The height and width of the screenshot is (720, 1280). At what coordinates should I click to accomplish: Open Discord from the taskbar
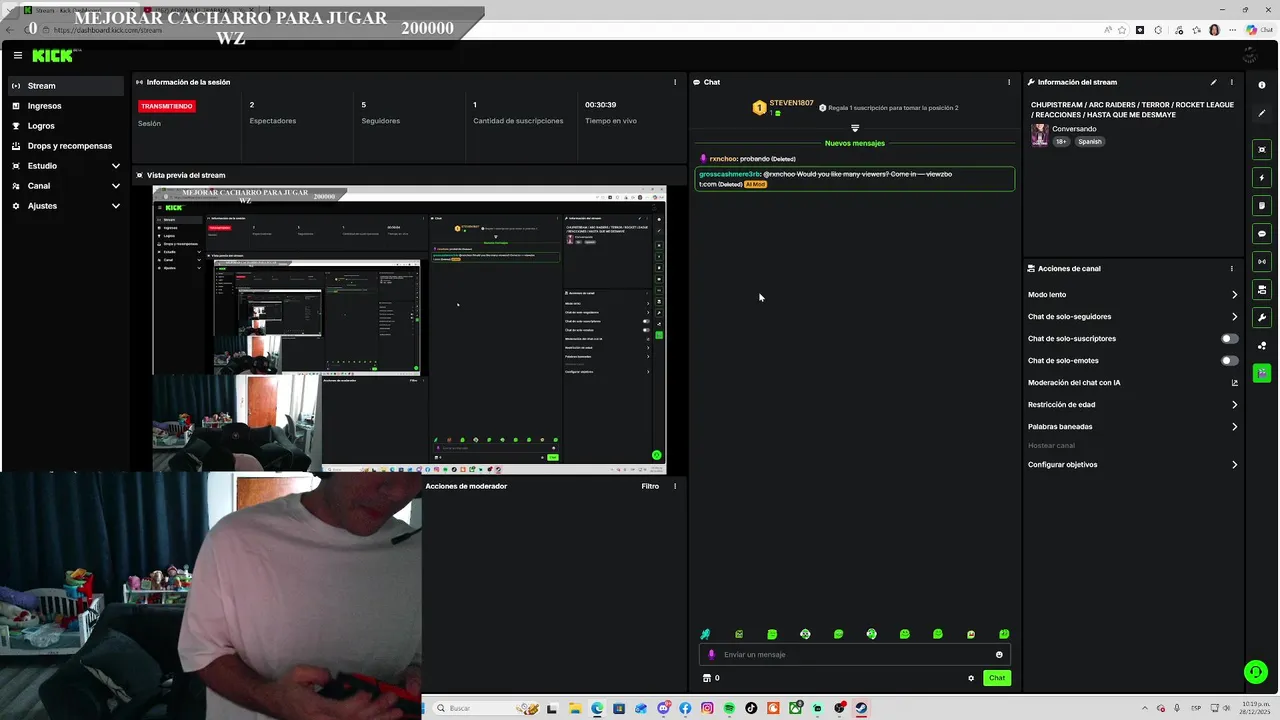[x=663, y=708]
